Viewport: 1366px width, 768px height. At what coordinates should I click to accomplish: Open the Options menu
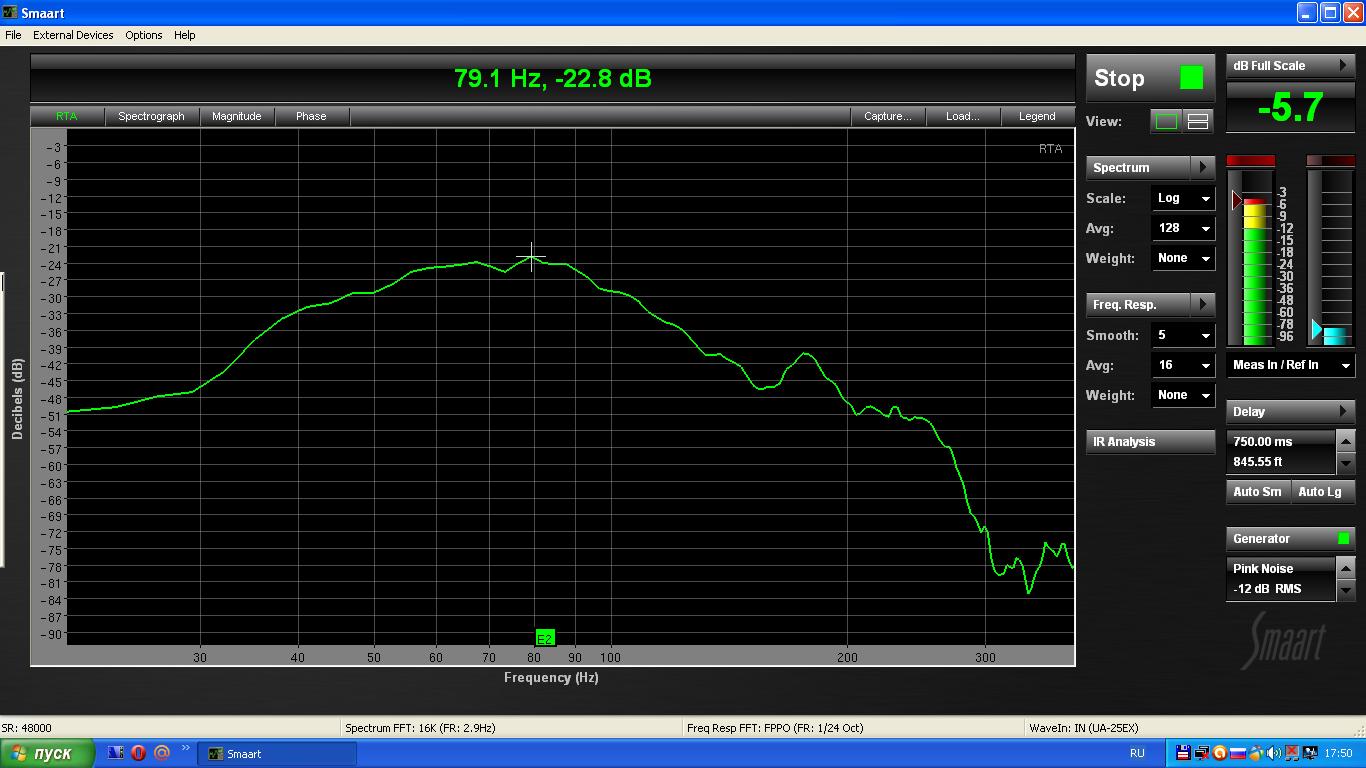click(144, 35)
